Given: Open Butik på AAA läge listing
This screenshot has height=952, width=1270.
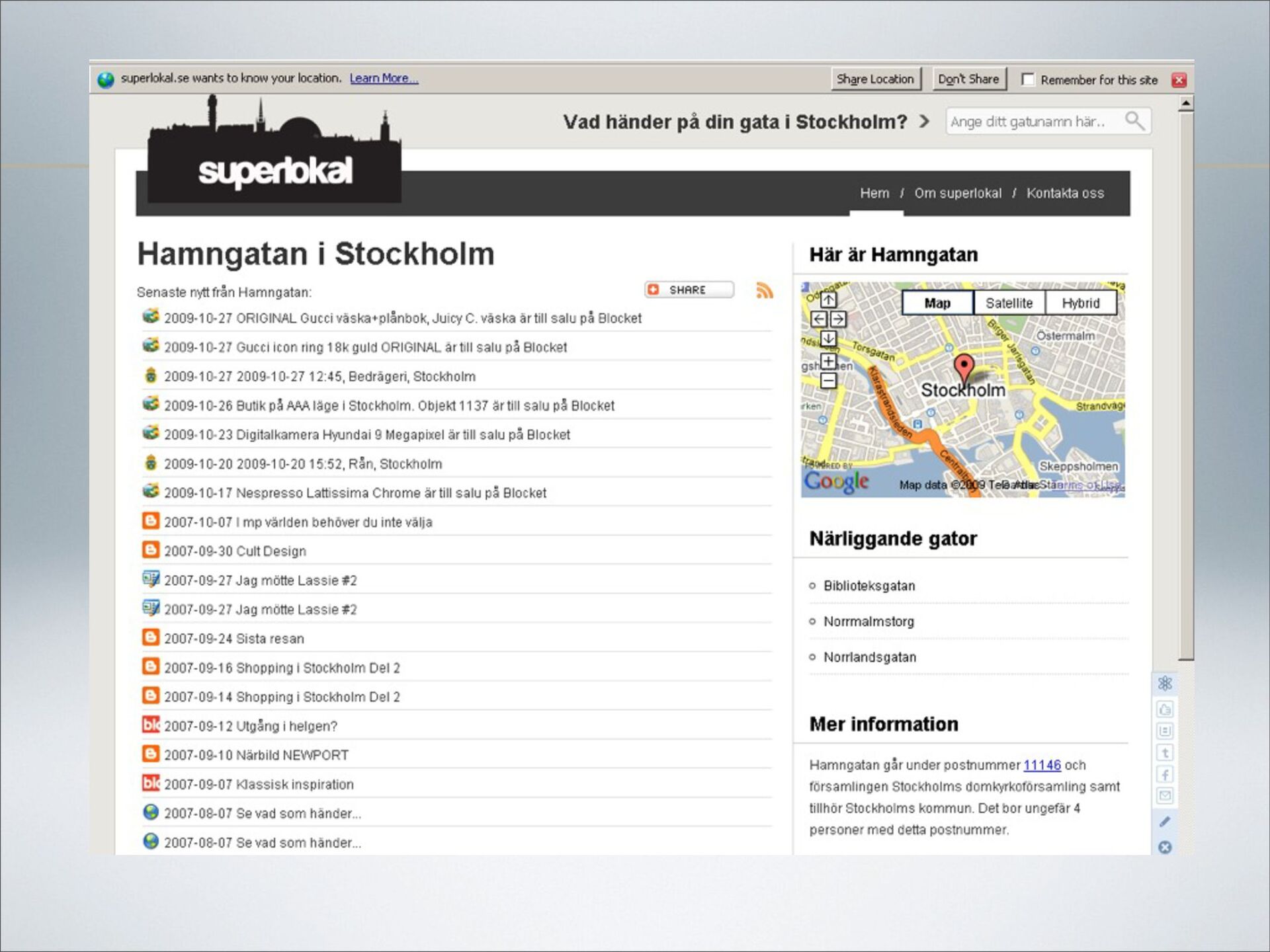Looking at the screenshot, I should pyautogui.click(x=390, y=405).
